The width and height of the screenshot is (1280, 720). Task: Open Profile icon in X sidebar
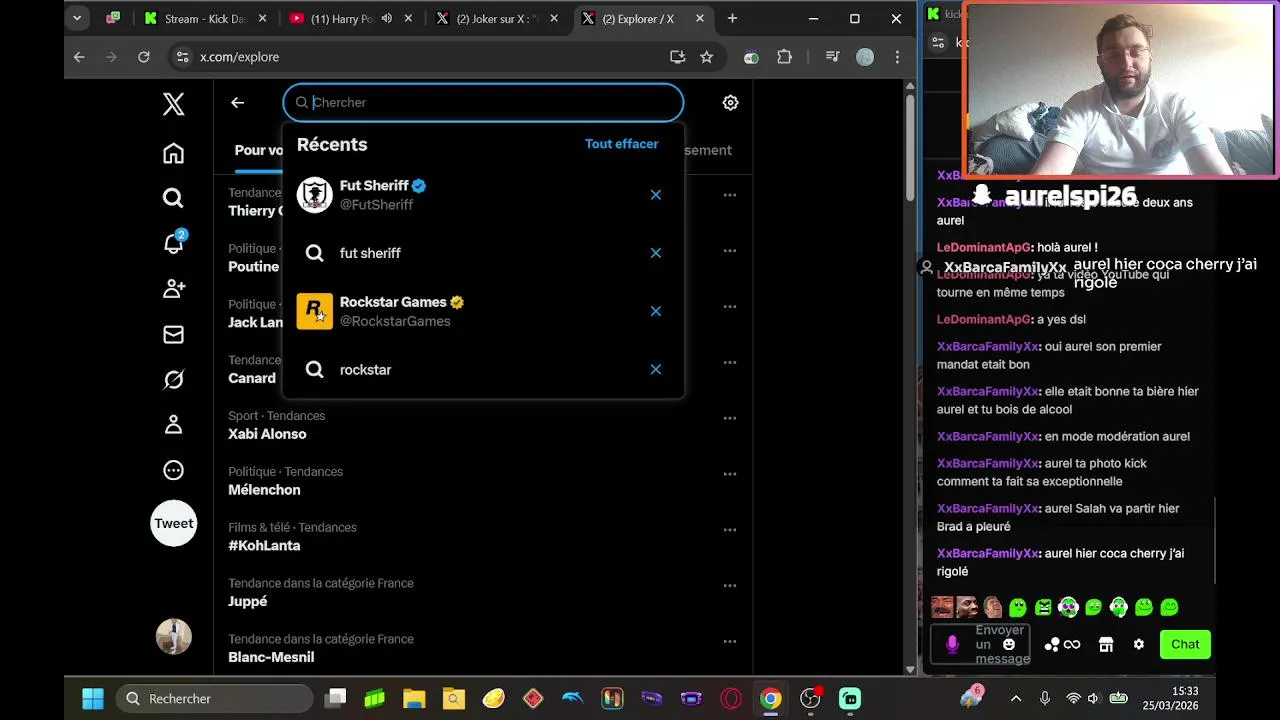click(174, 425)
